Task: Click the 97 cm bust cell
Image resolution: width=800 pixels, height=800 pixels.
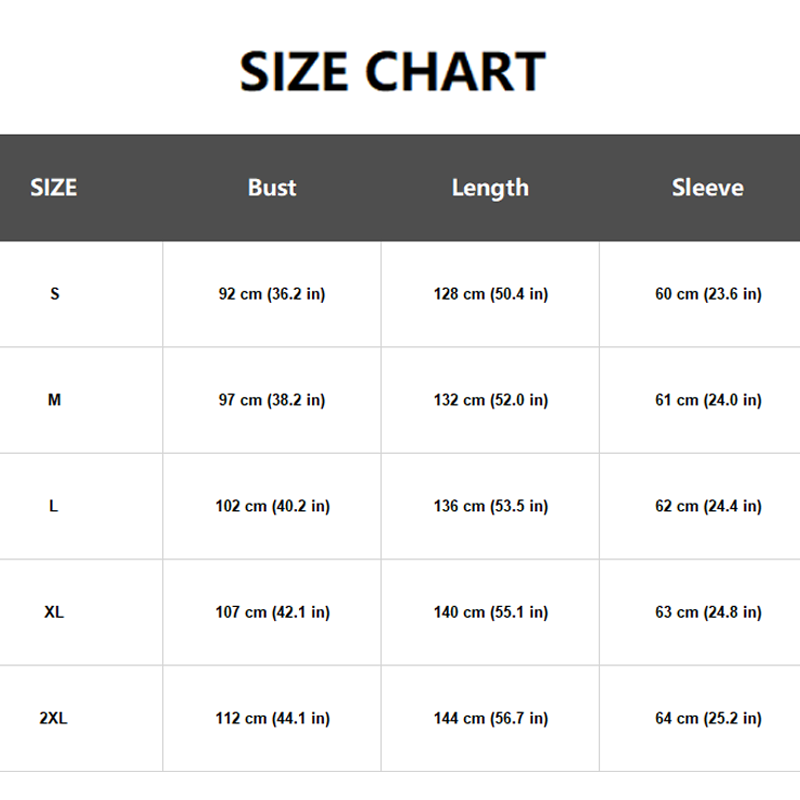Action: point(272,400)
